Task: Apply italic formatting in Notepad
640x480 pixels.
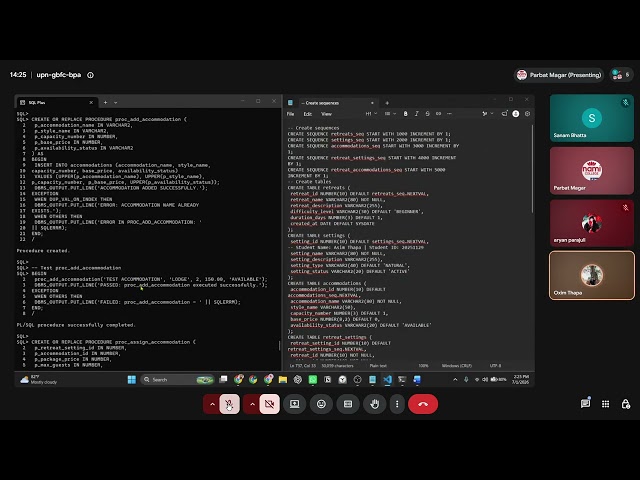Action: coord(416,114)
